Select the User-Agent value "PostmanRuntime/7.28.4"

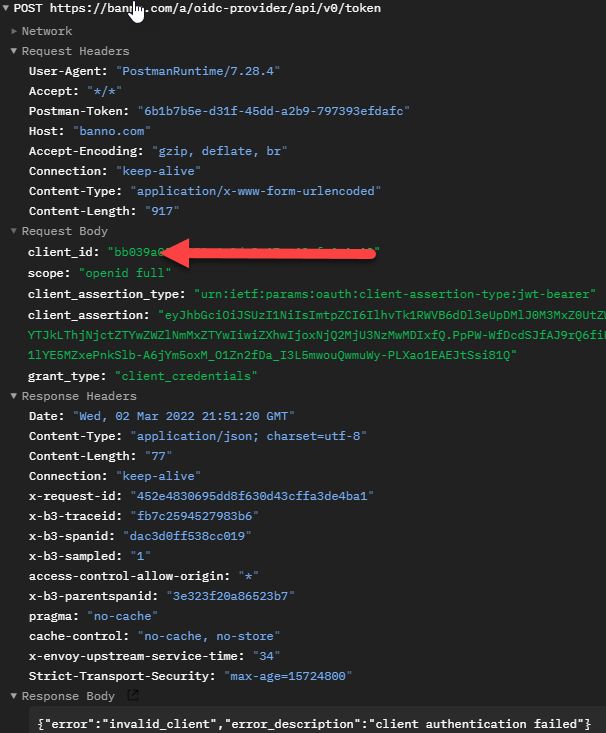tap(198, 71)
